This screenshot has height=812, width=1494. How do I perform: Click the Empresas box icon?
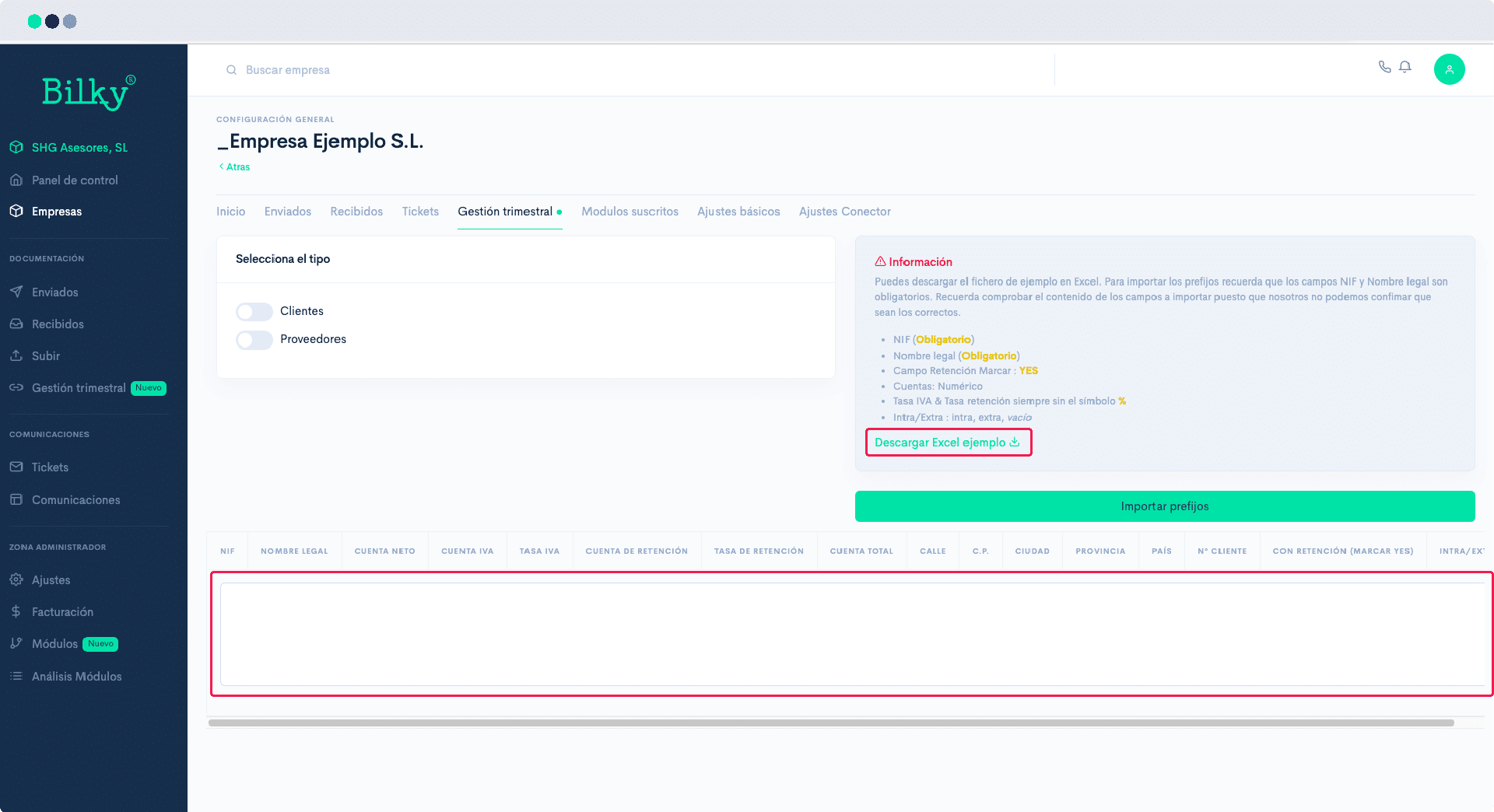(16, 211)
